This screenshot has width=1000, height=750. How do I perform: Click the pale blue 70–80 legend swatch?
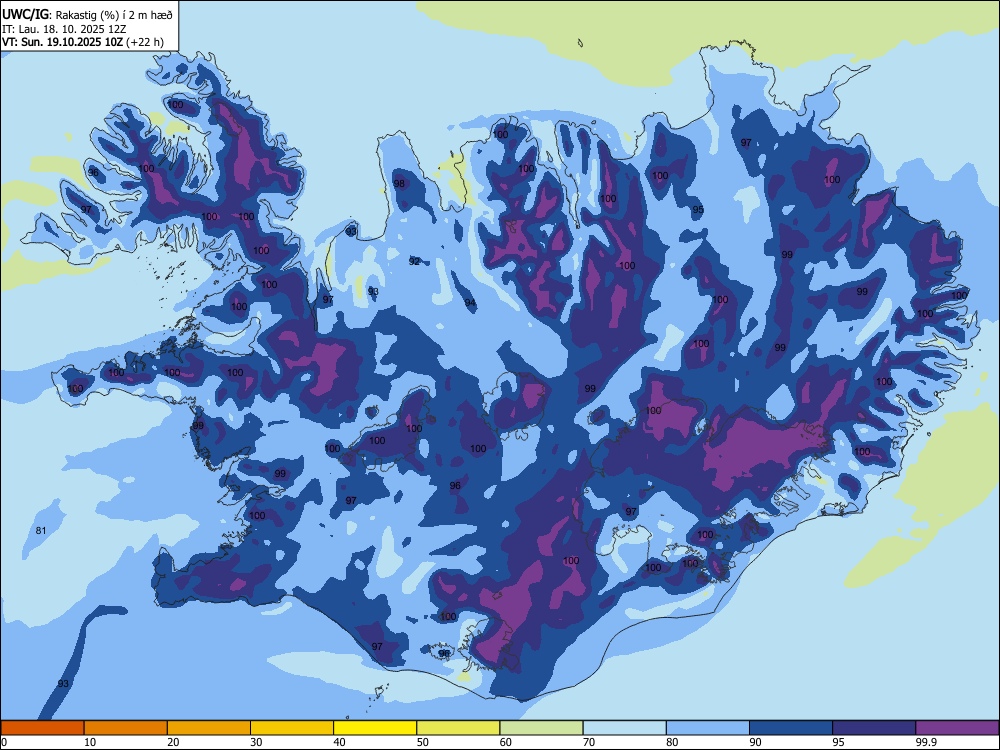pyautogui.click(x=624, y=728)
